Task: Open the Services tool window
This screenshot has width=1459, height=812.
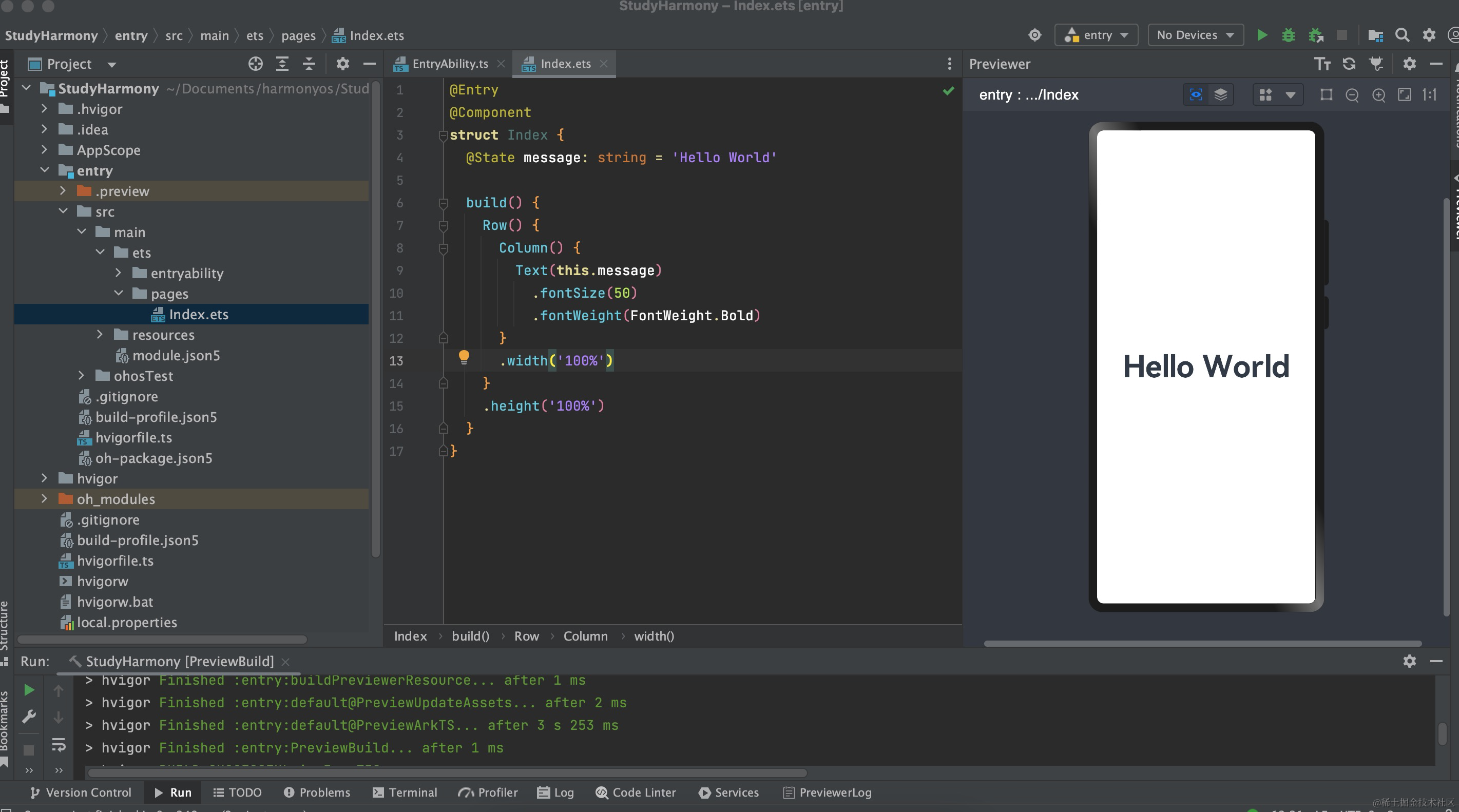Action: [728, 792]
